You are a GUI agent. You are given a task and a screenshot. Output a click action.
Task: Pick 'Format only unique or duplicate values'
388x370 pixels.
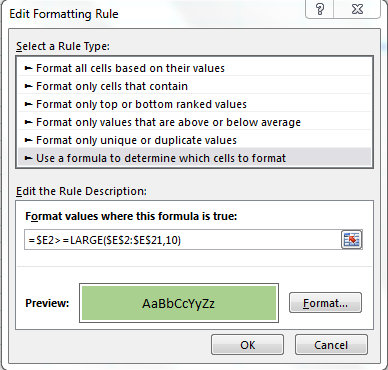click(x=194, y=140)
